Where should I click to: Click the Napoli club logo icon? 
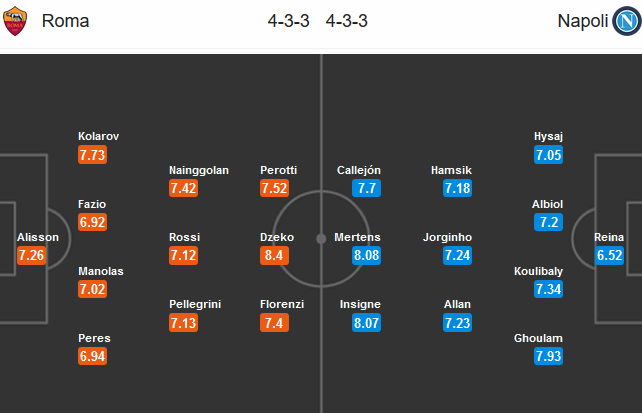click(626, 21)
